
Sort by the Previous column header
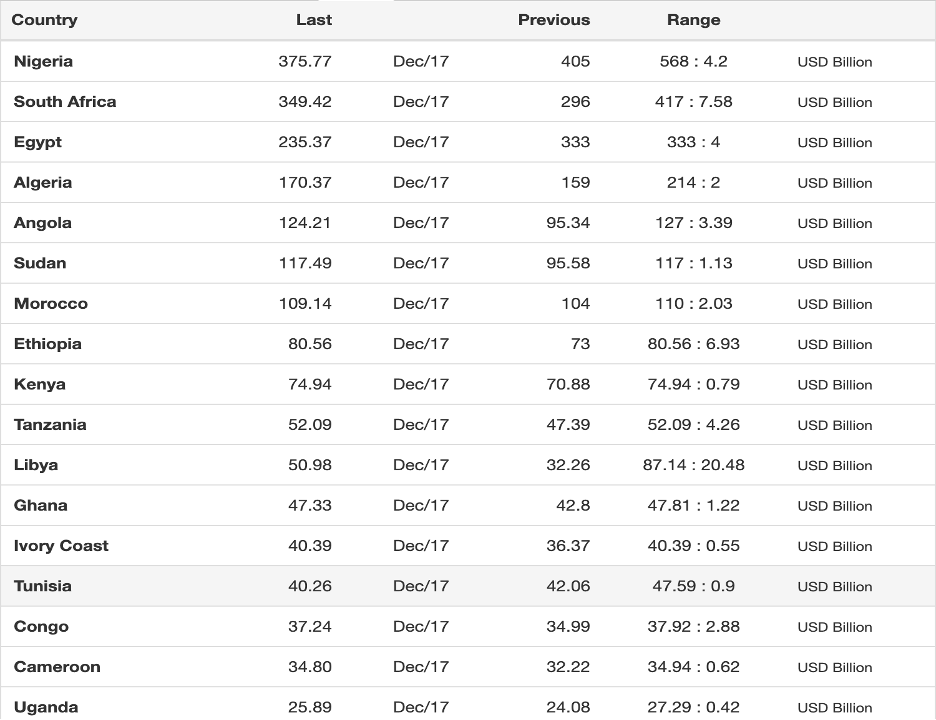554,20
